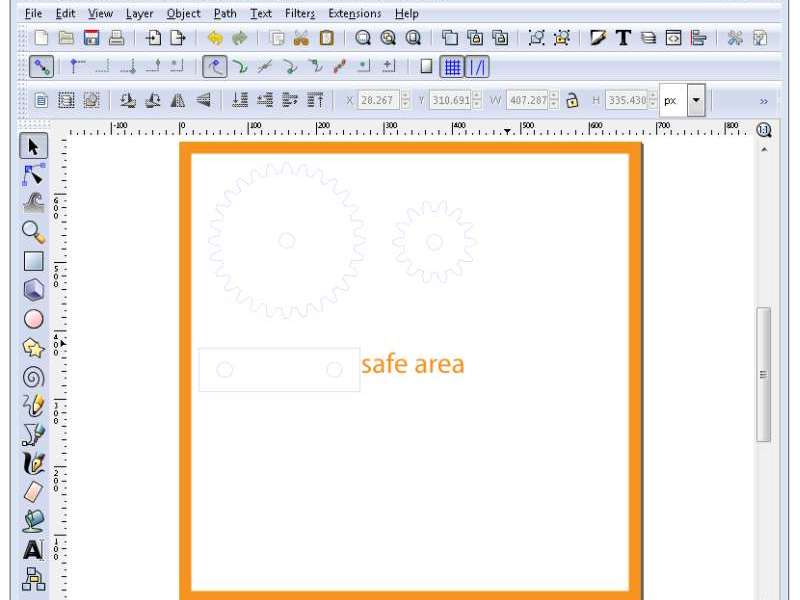Select the Star polygon tool

pos(34,348)
